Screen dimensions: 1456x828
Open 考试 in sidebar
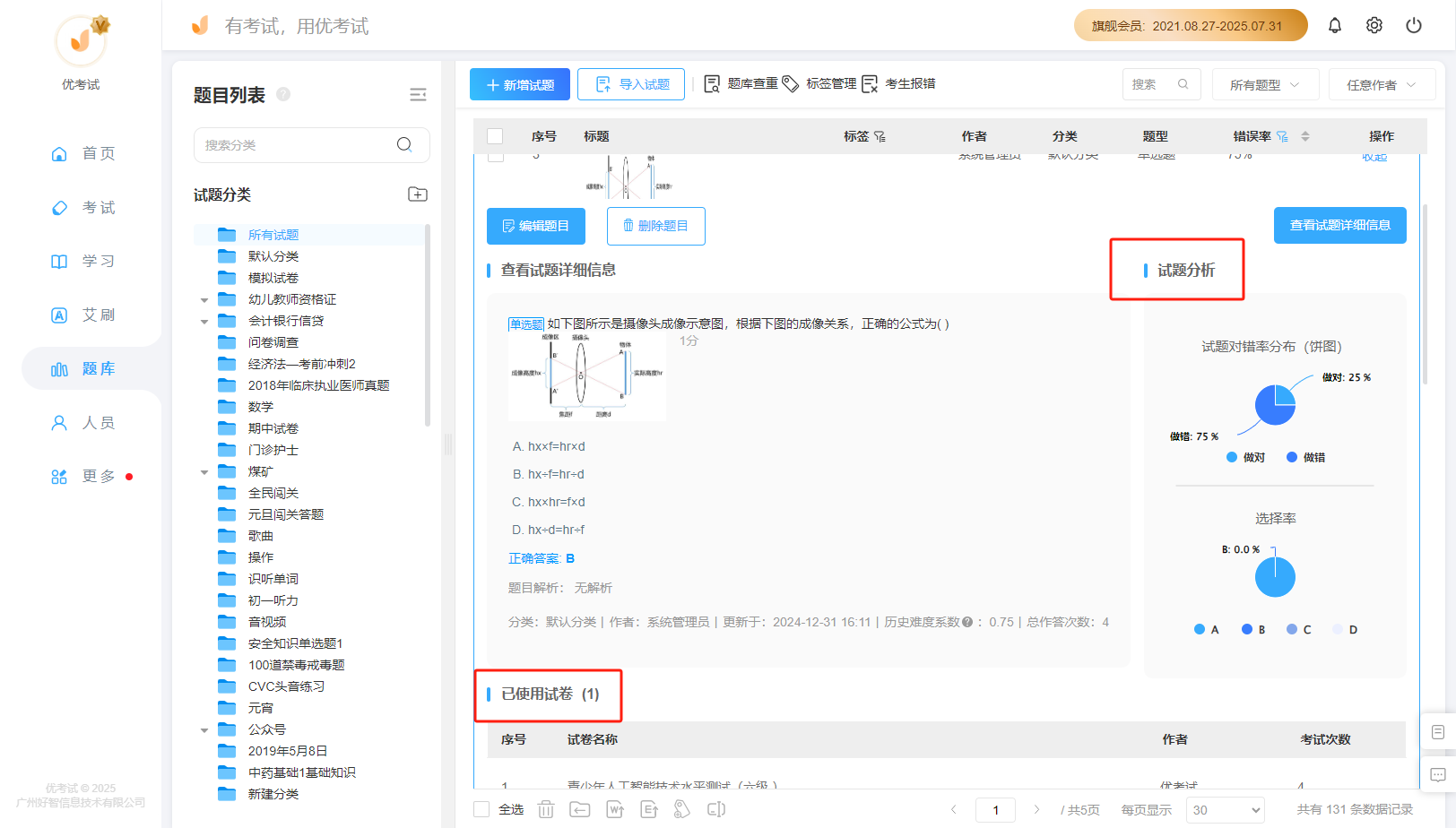pos(82,207)
